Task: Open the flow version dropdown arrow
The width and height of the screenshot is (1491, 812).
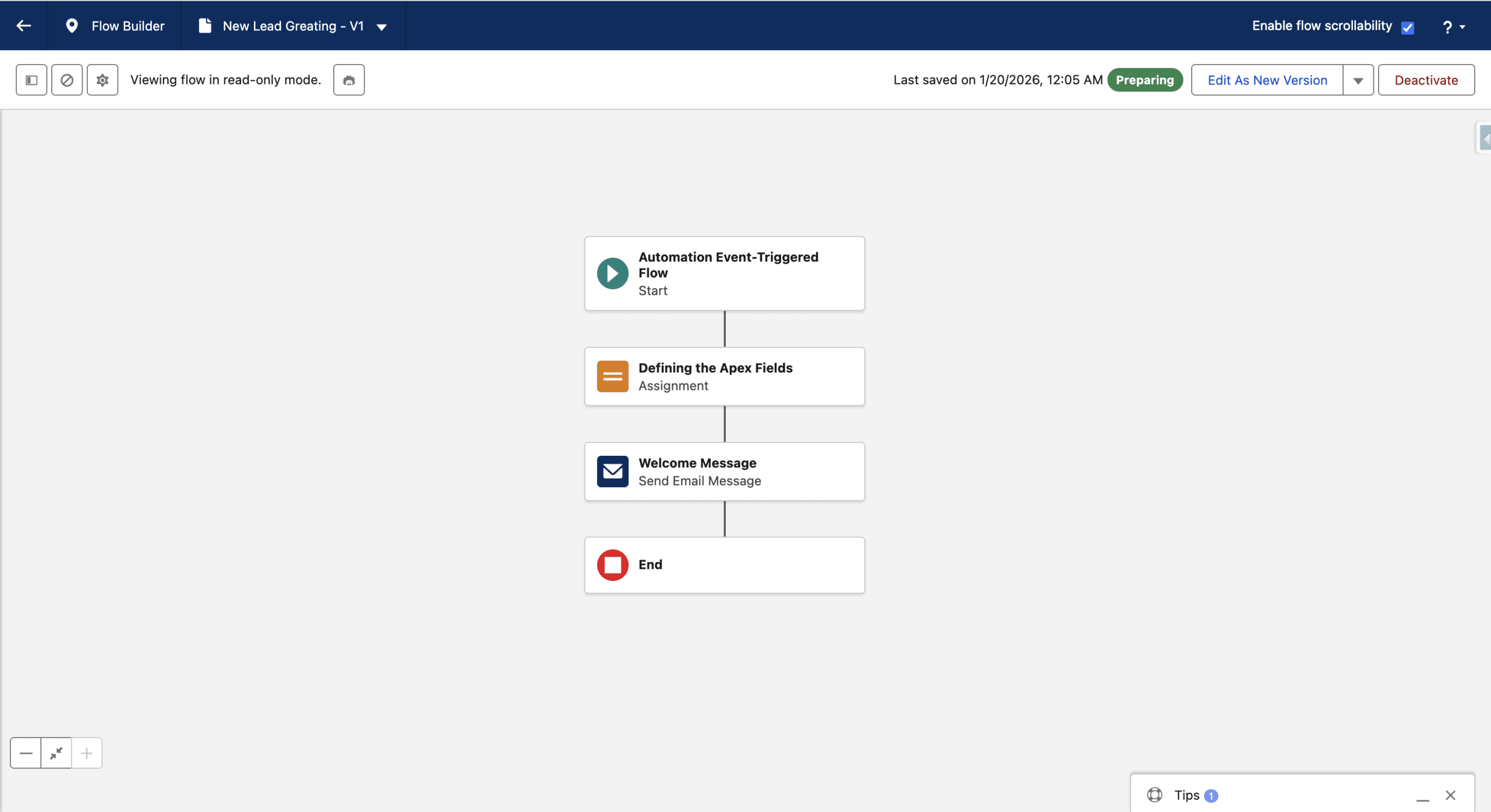Action: click(382, 27)
